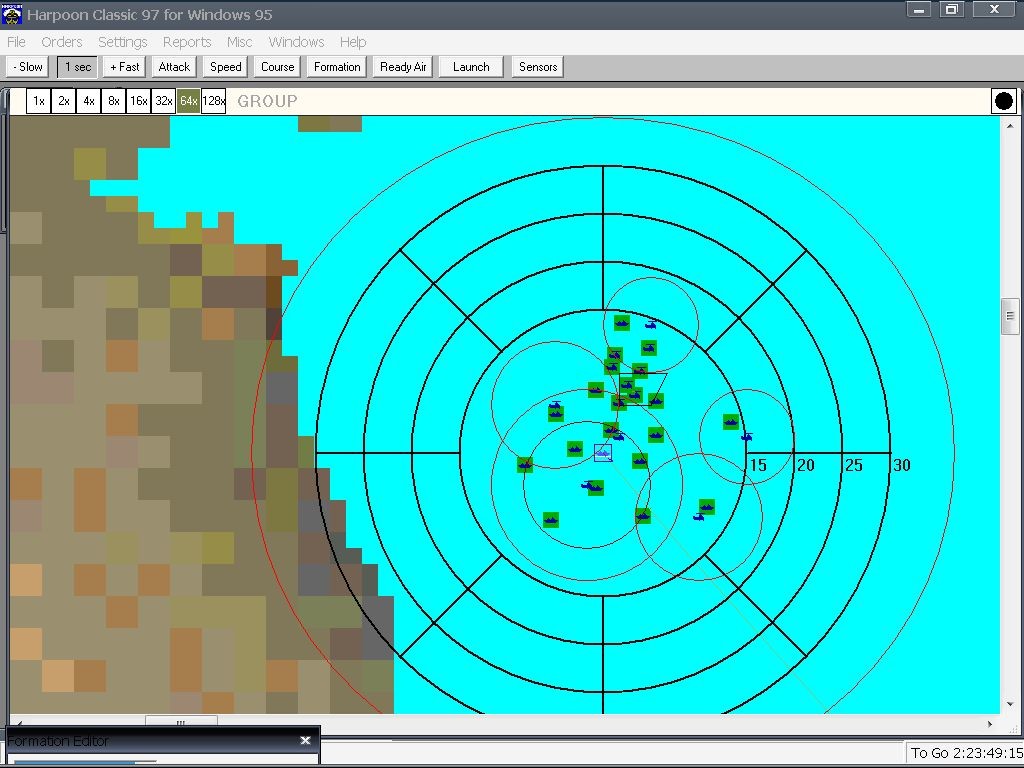Click the To Go time status field
The width and height of the screenshot is (1024, 768).
(x=965, y=752)
